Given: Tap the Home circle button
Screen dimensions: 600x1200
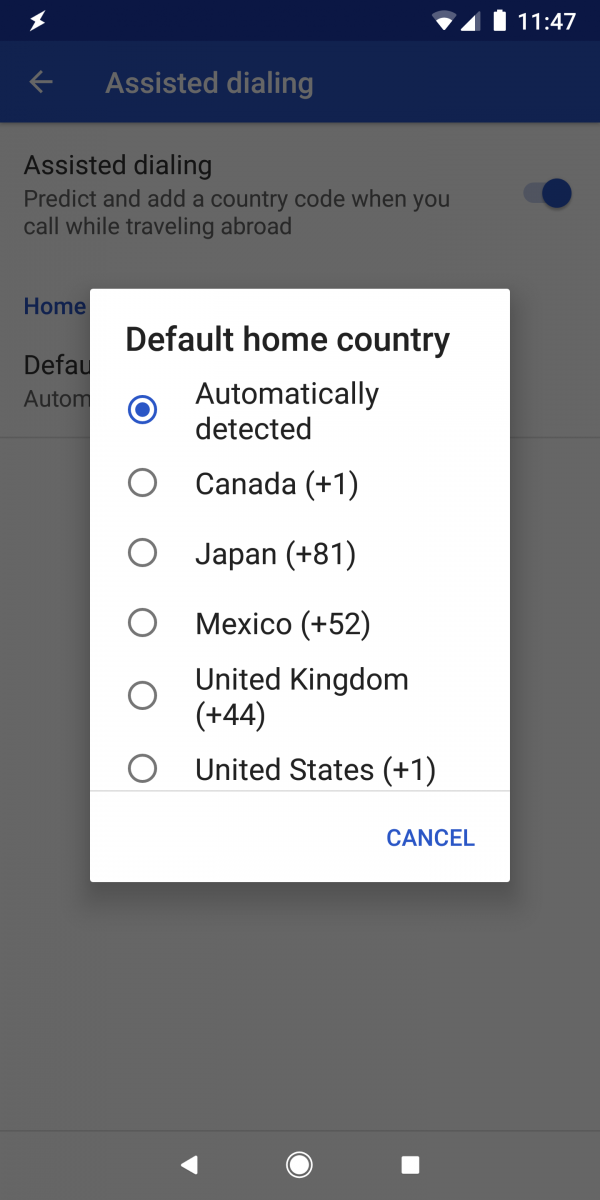Looking at the screenshot, I should (x=299, y=1164).
